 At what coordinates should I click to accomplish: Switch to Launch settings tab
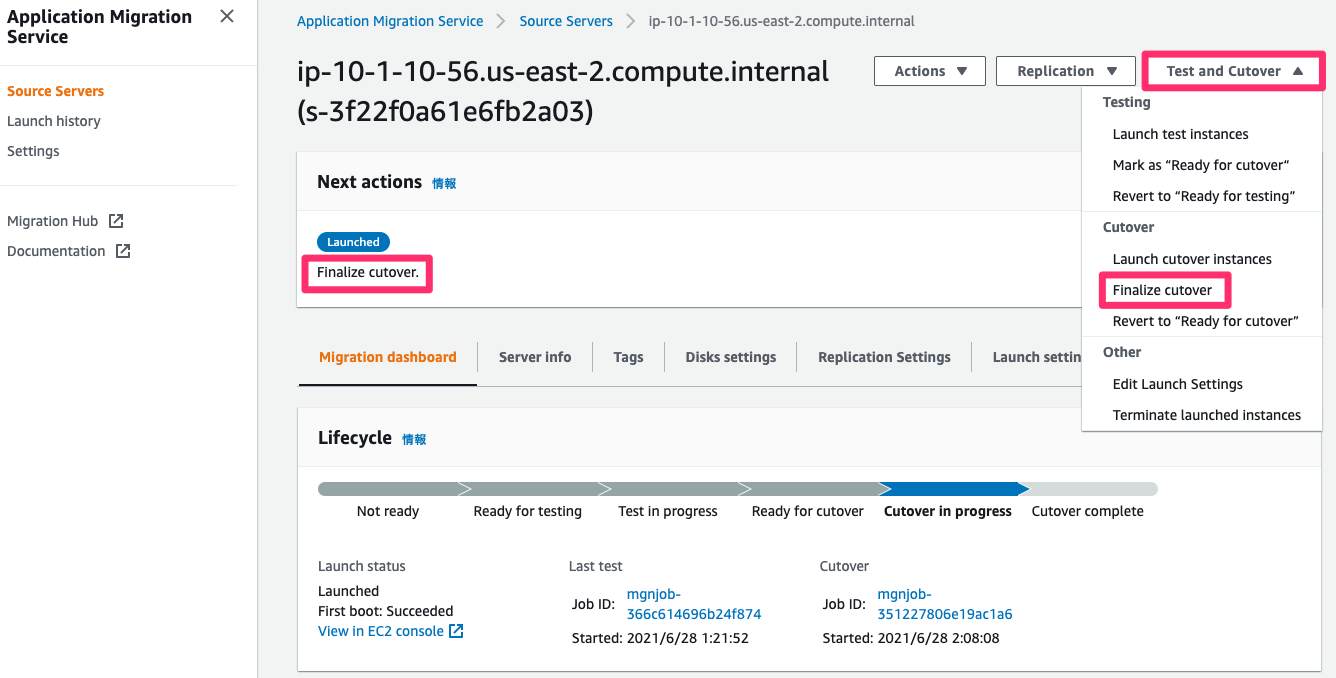1037,357
